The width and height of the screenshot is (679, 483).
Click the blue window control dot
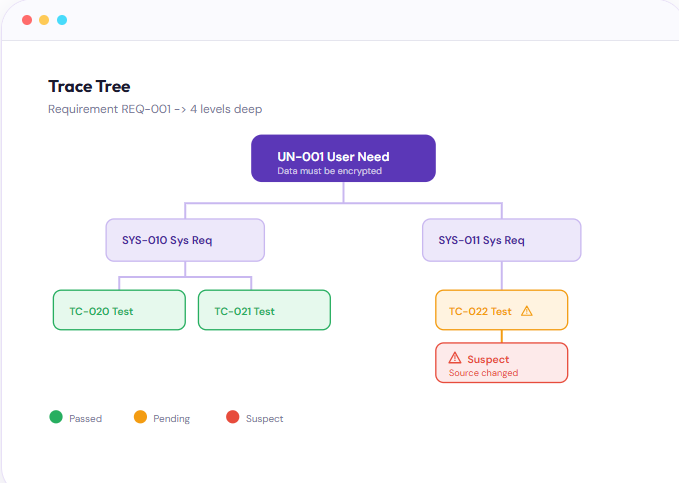point(62,20)
